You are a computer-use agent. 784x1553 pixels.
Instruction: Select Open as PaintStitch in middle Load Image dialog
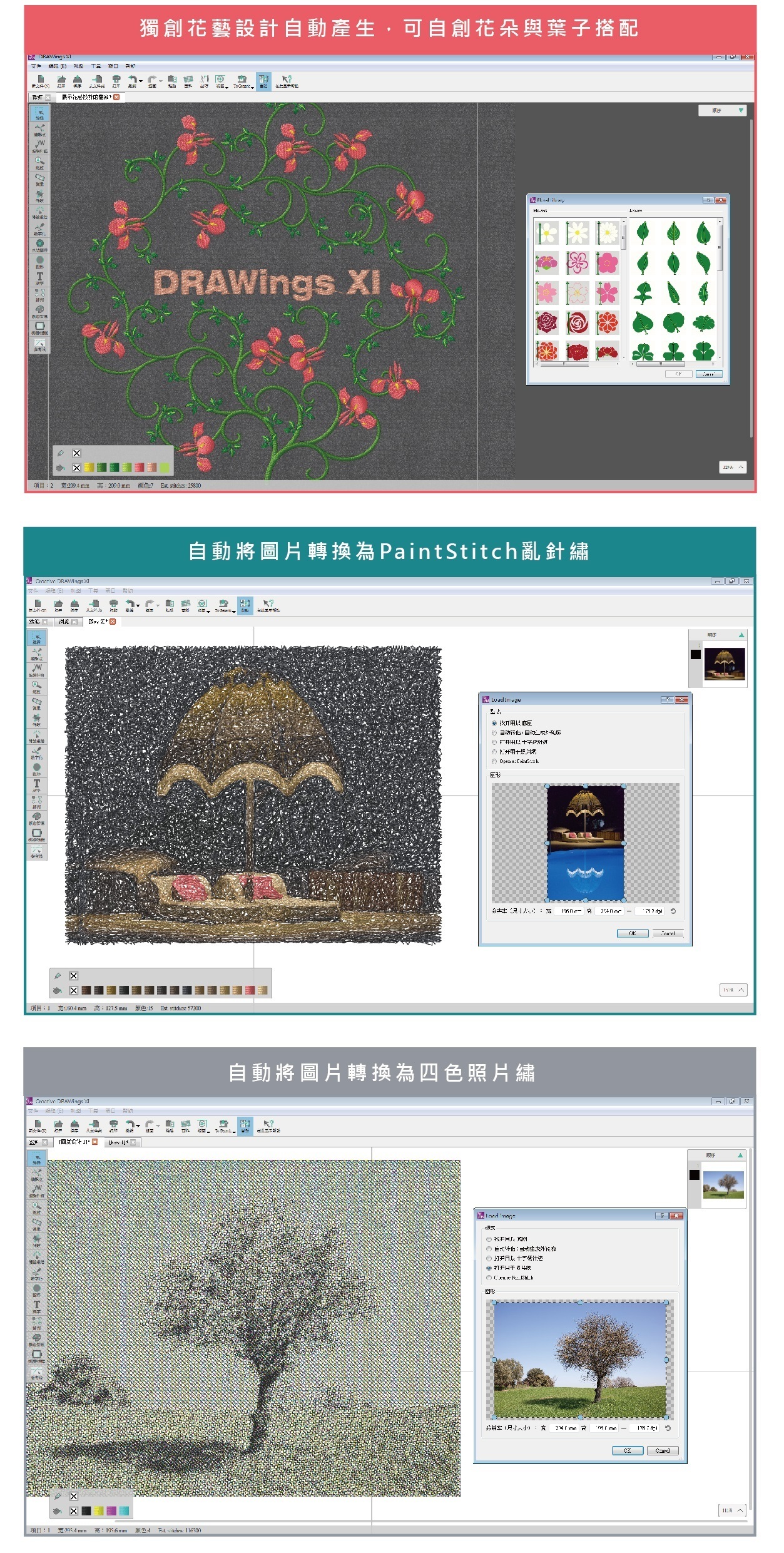pyautogui.click(x=494, y=761)
